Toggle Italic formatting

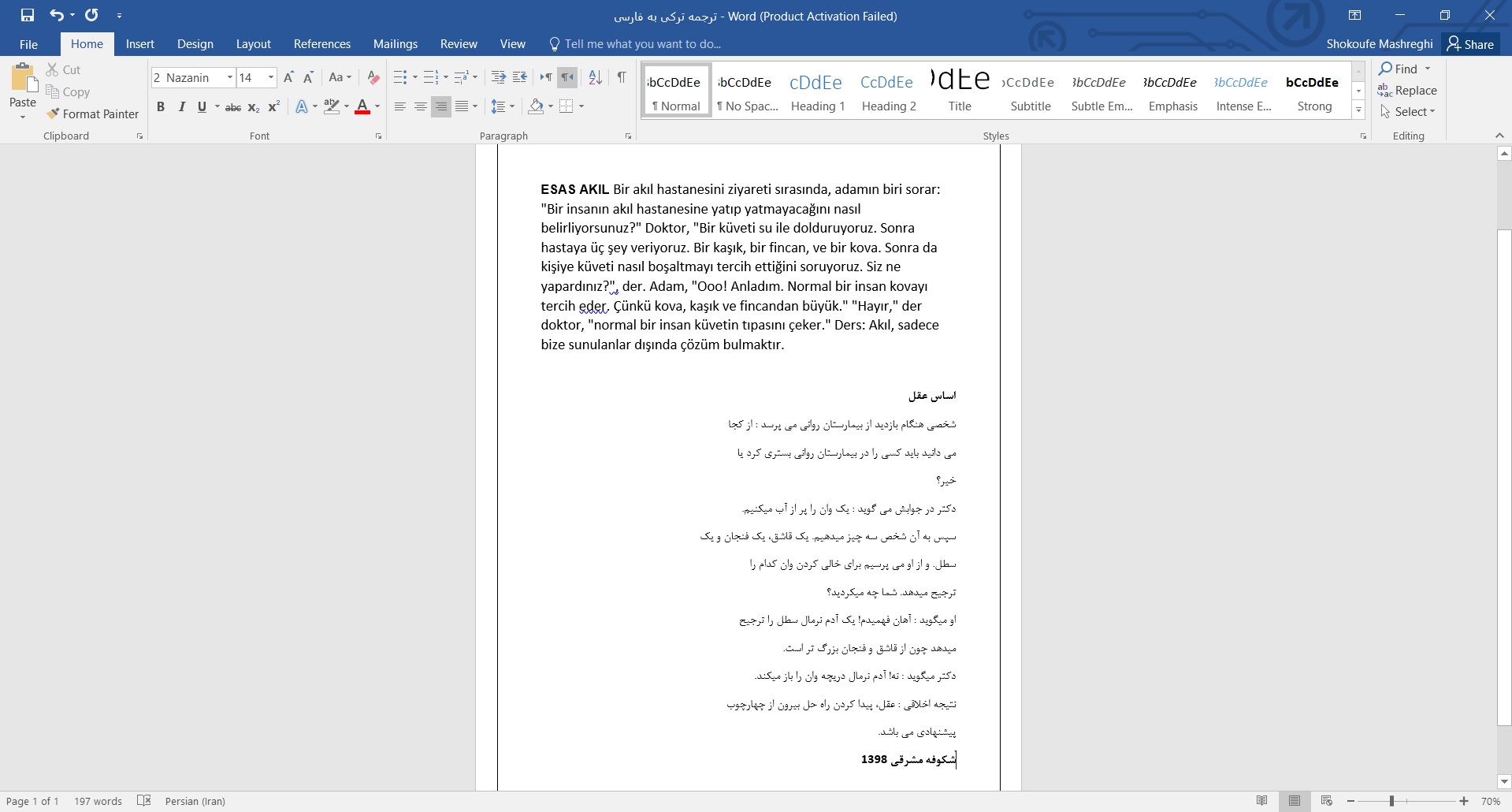click(181, 106)
